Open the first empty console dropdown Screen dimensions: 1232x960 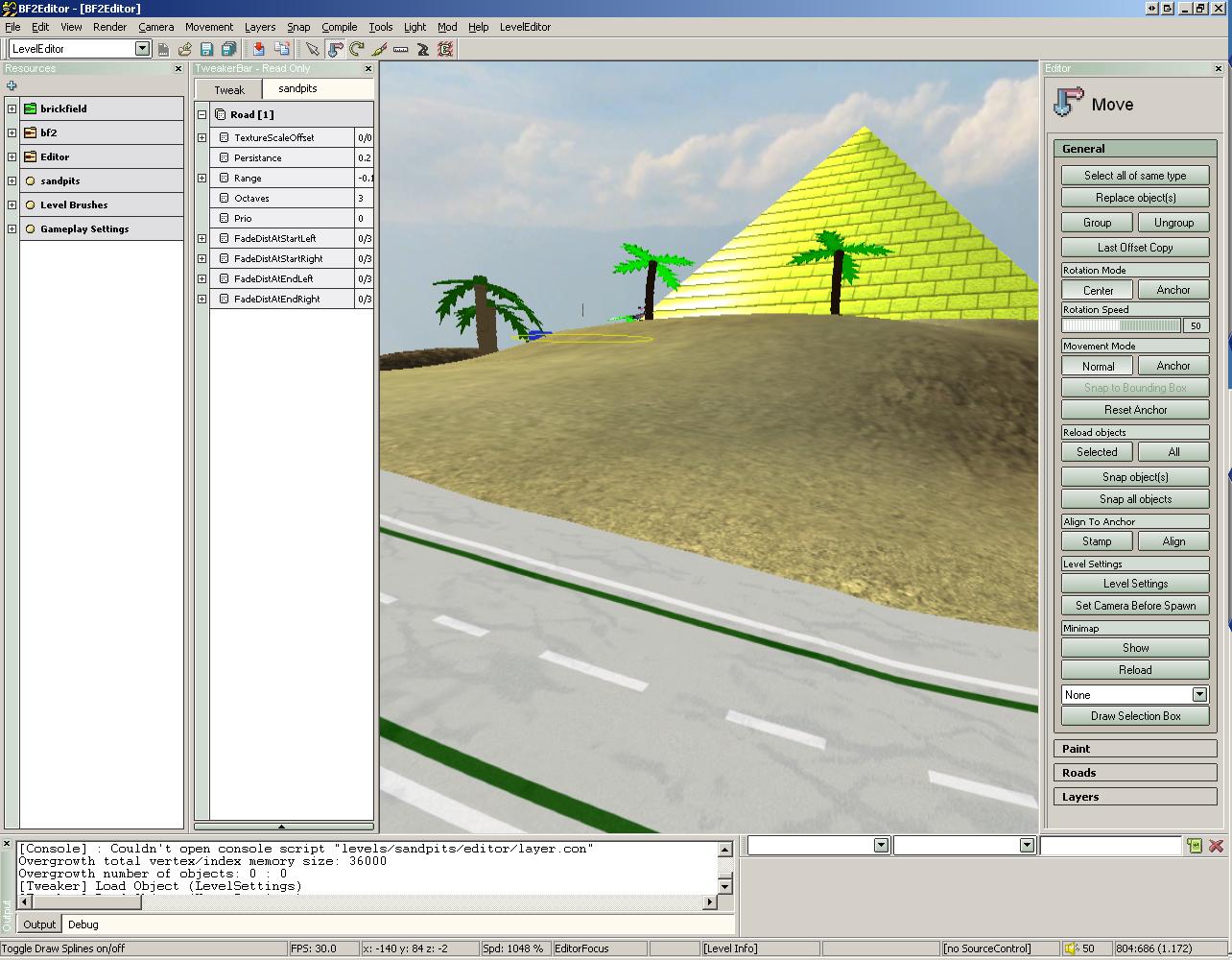click(881, 845)
